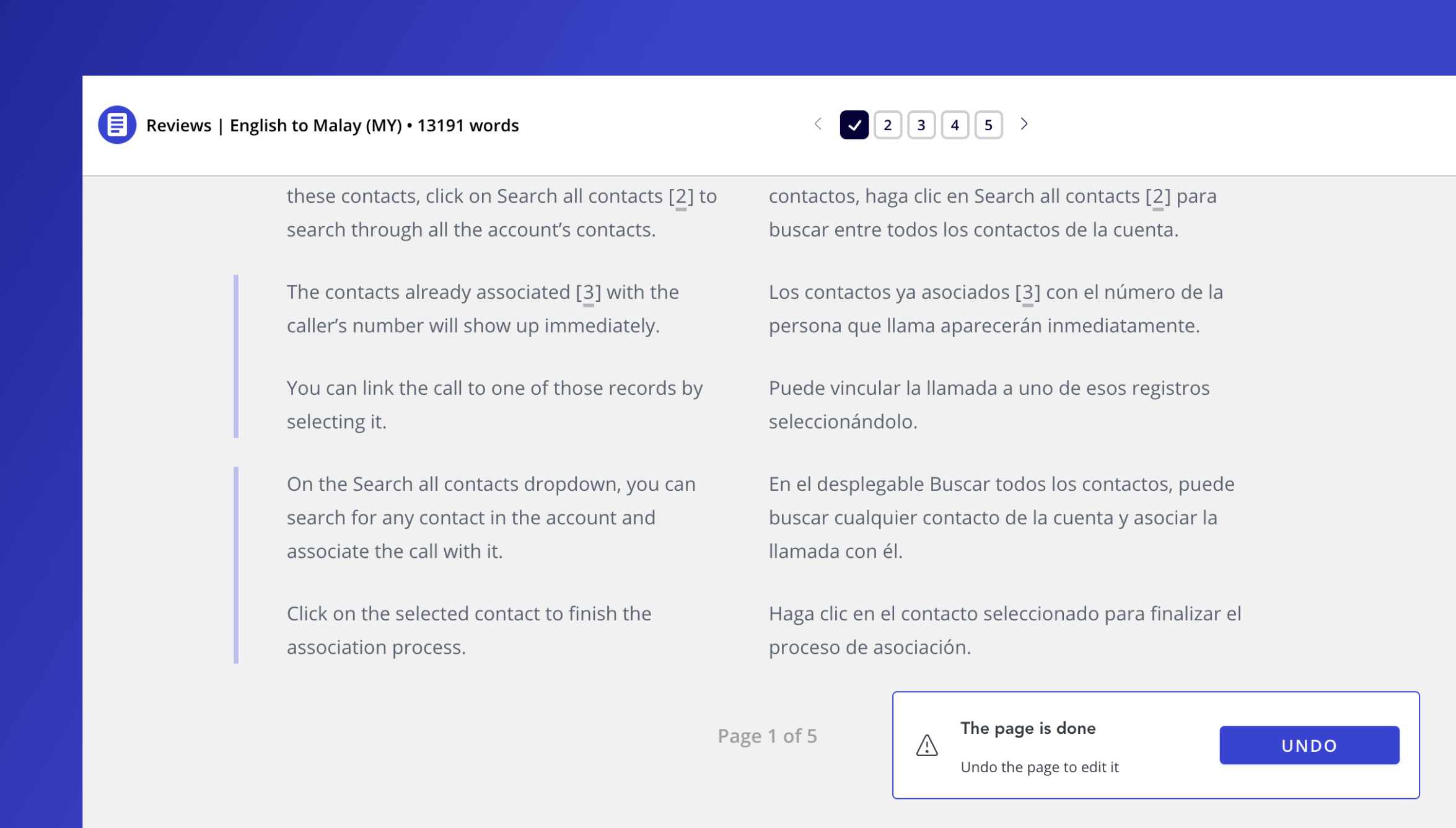1456x828 pixels.
Task: Click tag marker [3] in English source text
Action: pyautogui.click(x=588, y=292)
